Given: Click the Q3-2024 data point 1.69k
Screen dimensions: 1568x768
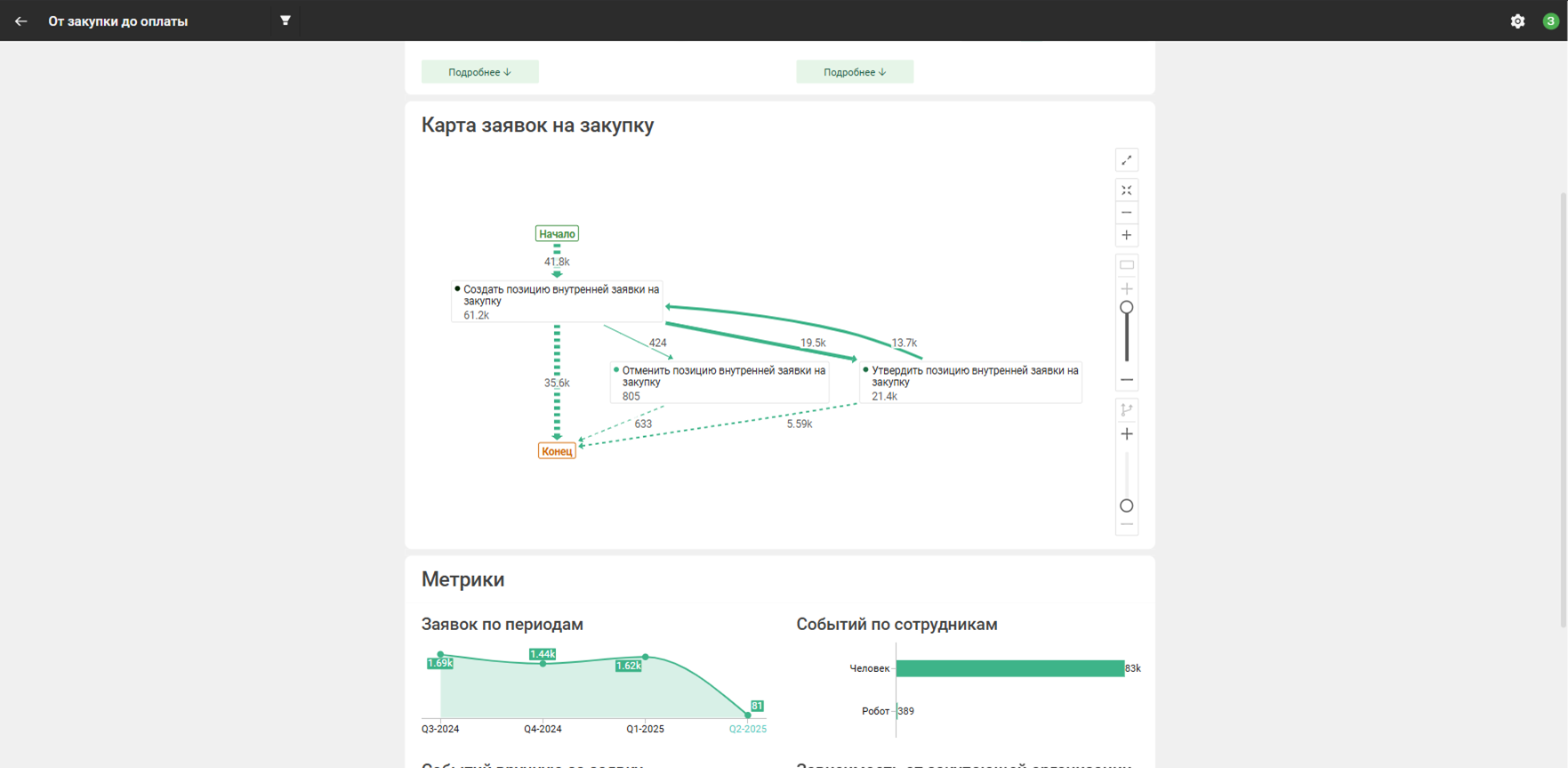Looking at the screenshot, I should pos(440,655).
